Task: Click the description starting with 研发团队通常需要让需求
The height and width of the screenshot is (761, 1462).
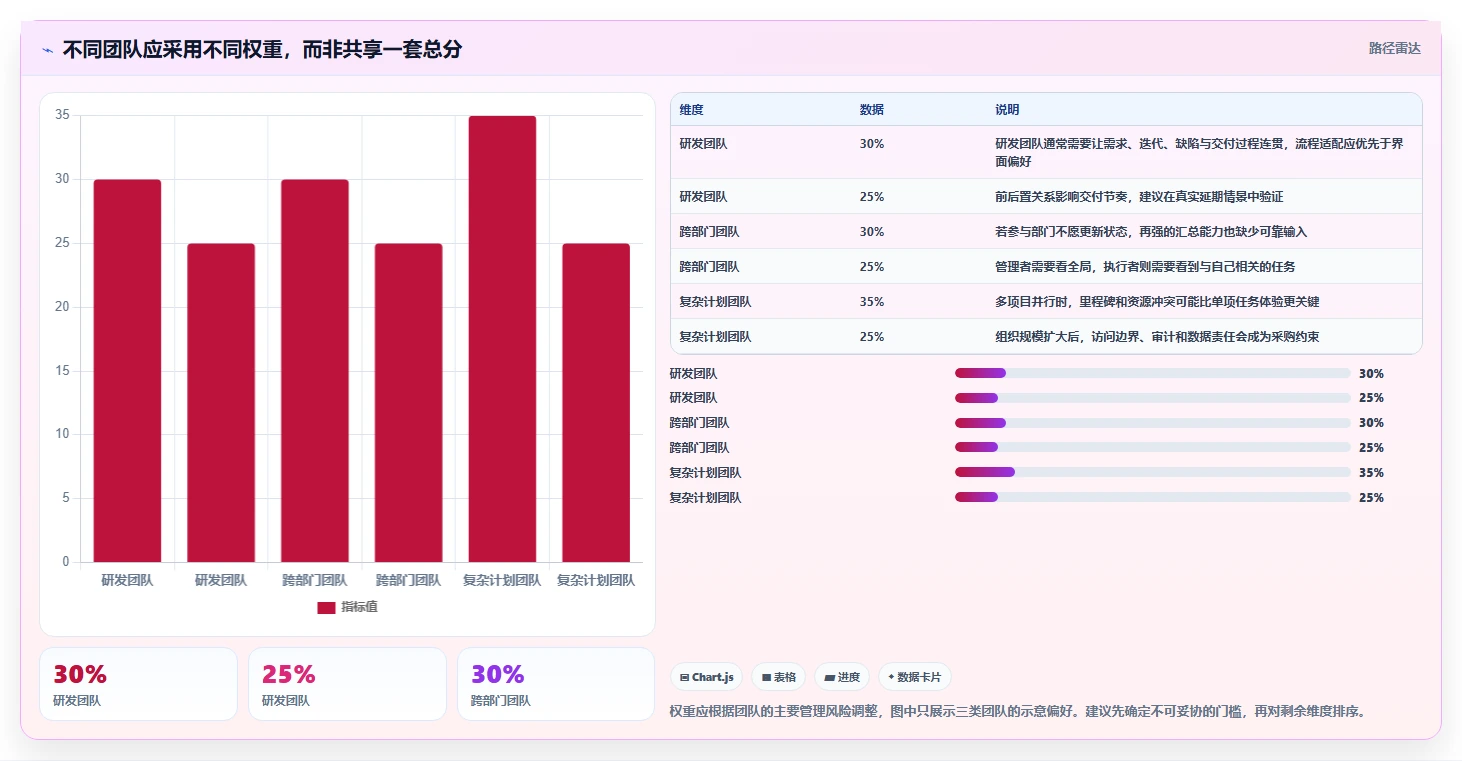Action: [1199, 152]
